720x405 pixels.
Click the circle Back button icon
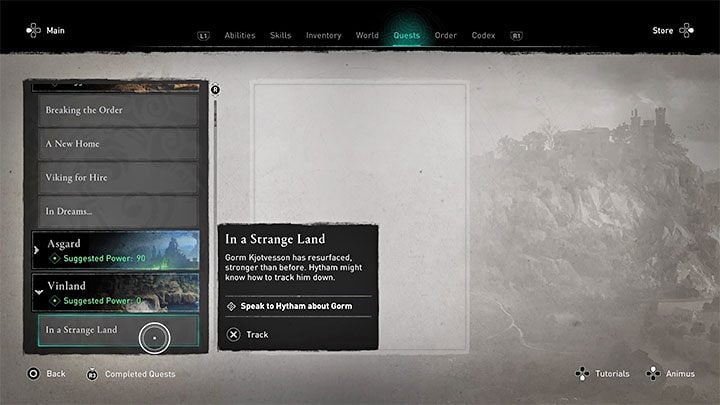tap(34, 374)
